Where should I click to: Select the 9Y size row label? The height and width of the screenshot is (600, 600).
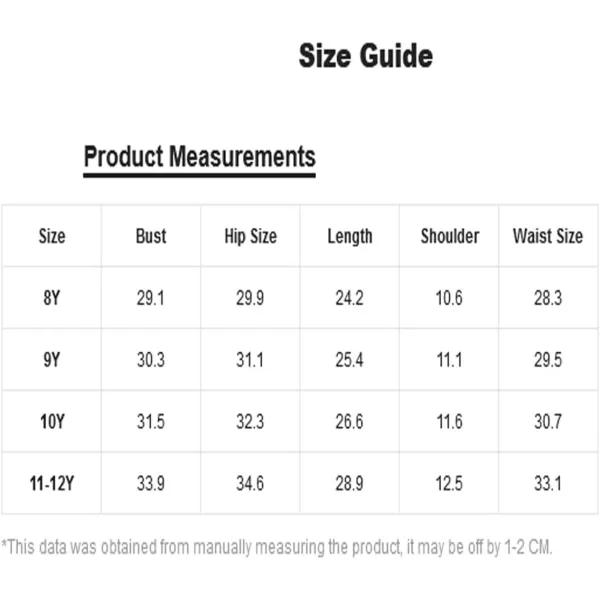(52, 360)
